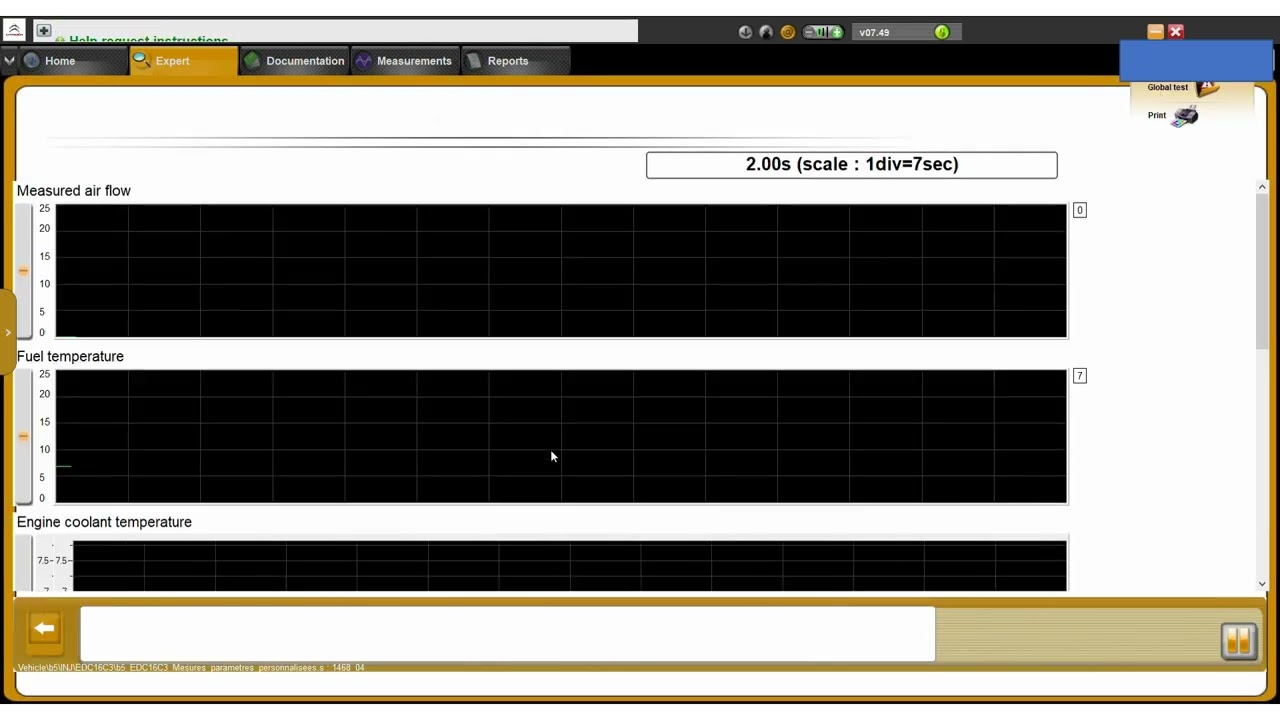The height and width of the screenshot is (720, 1280).
Task: Launch the Global test
Action: 1184,87
